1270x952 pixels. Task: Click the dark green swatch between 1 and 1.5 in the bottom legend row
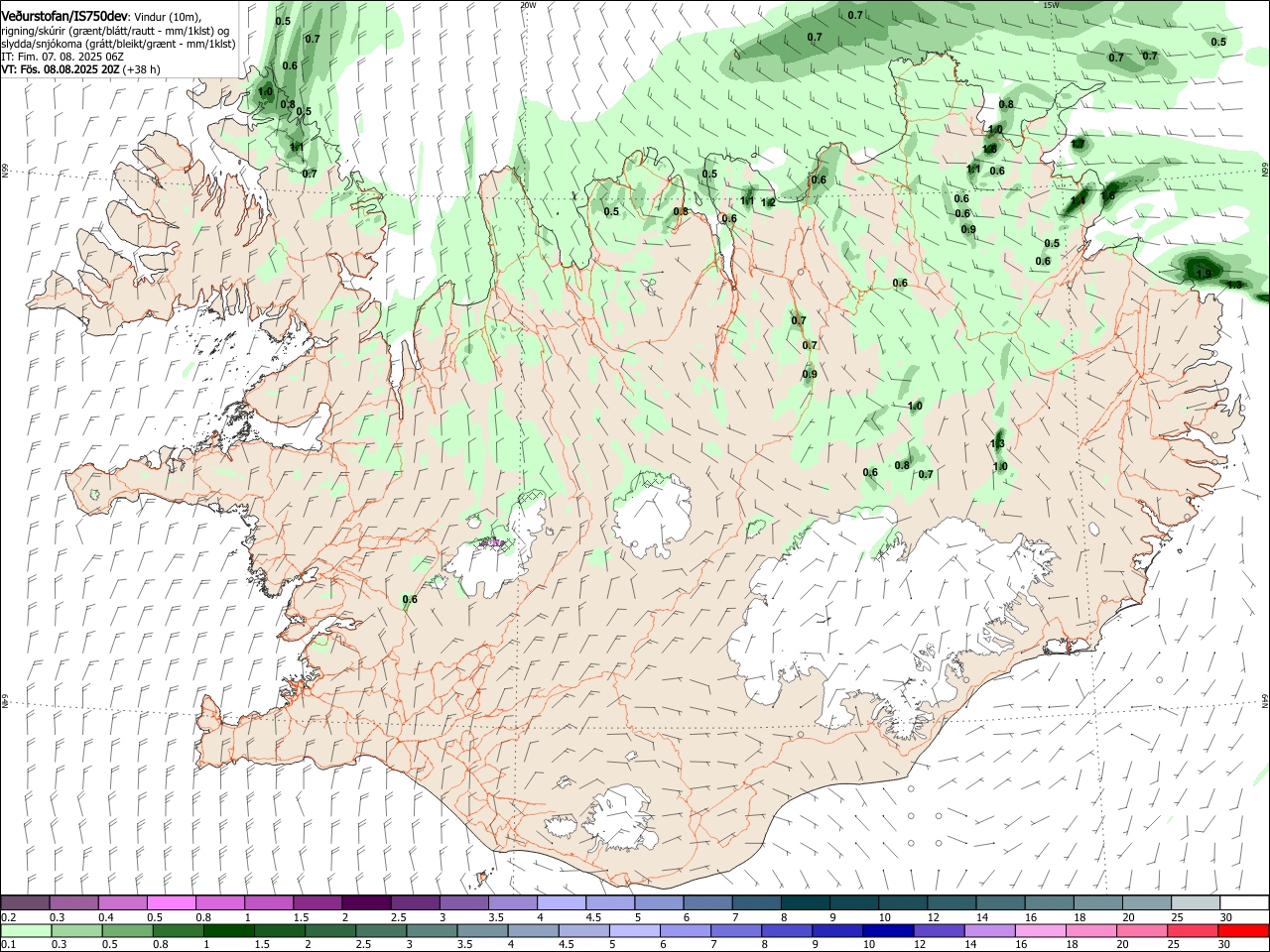(x=229, y=931)
